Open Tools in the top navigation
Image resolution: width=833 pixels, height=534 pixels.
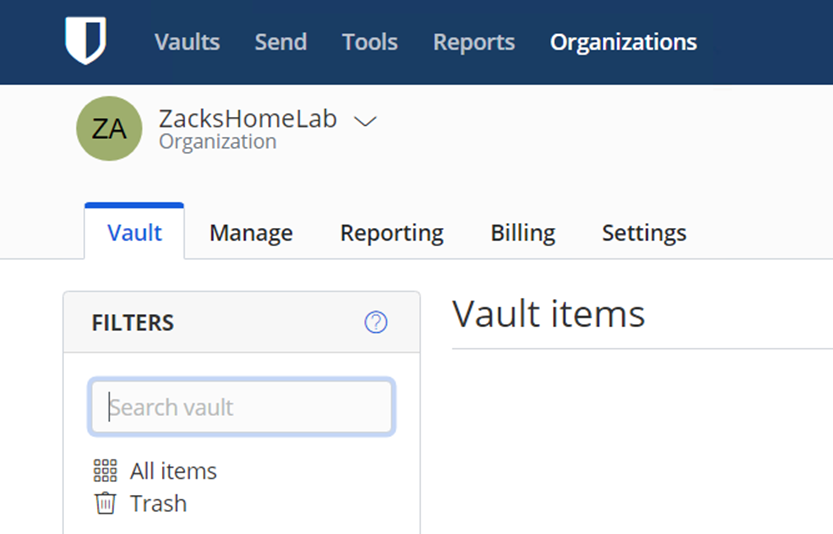[x=370, y=42]
